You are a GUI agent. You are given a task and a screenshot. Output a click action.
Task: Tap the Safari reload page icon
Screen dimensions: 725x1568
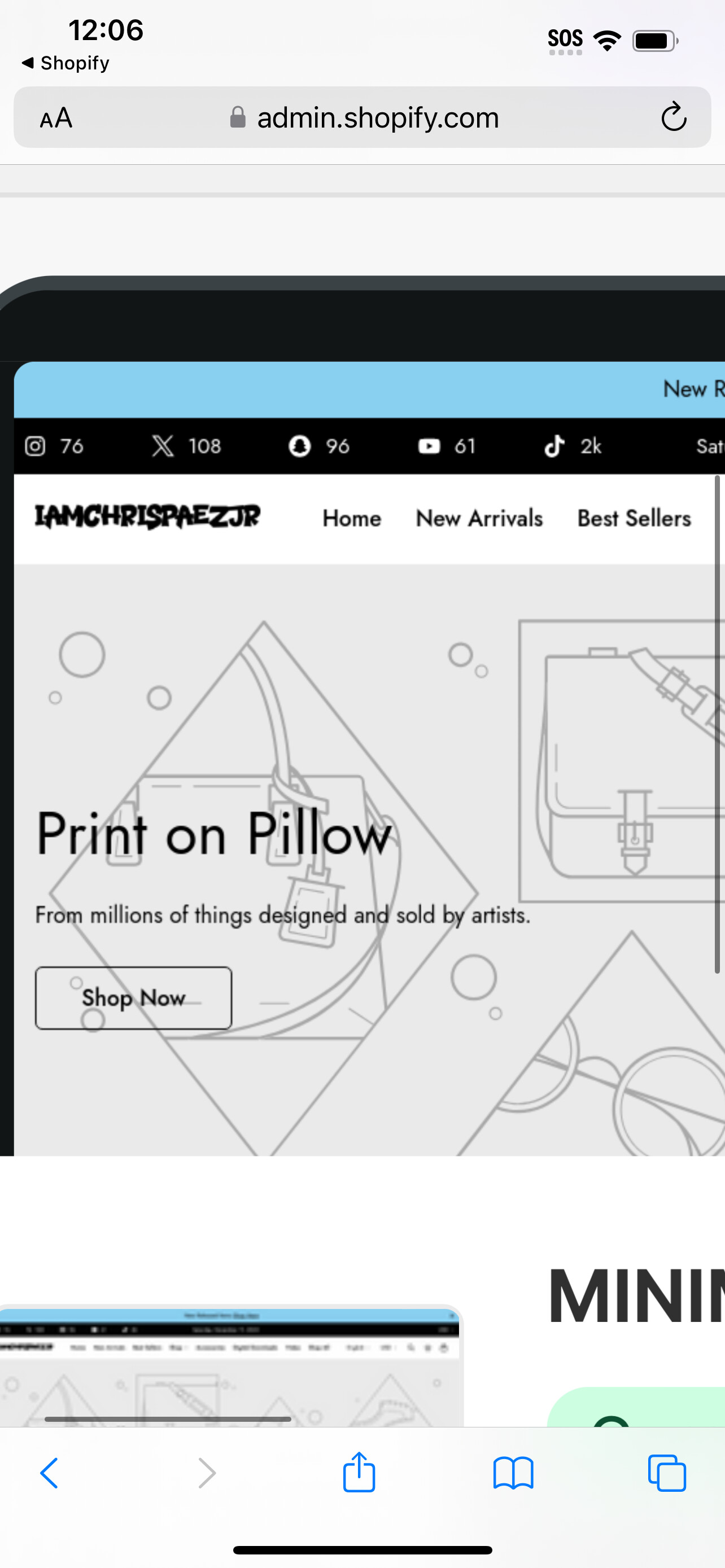point(673,117)
